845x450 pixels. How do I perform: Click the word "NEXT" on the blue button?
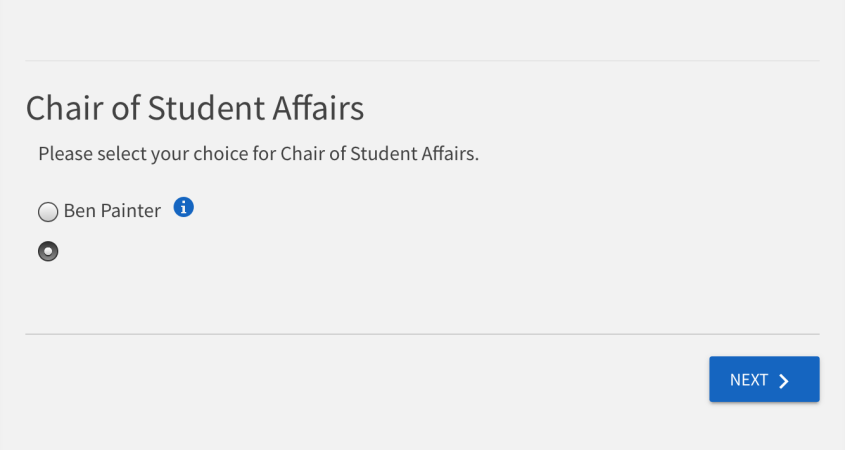pos(749,380)
